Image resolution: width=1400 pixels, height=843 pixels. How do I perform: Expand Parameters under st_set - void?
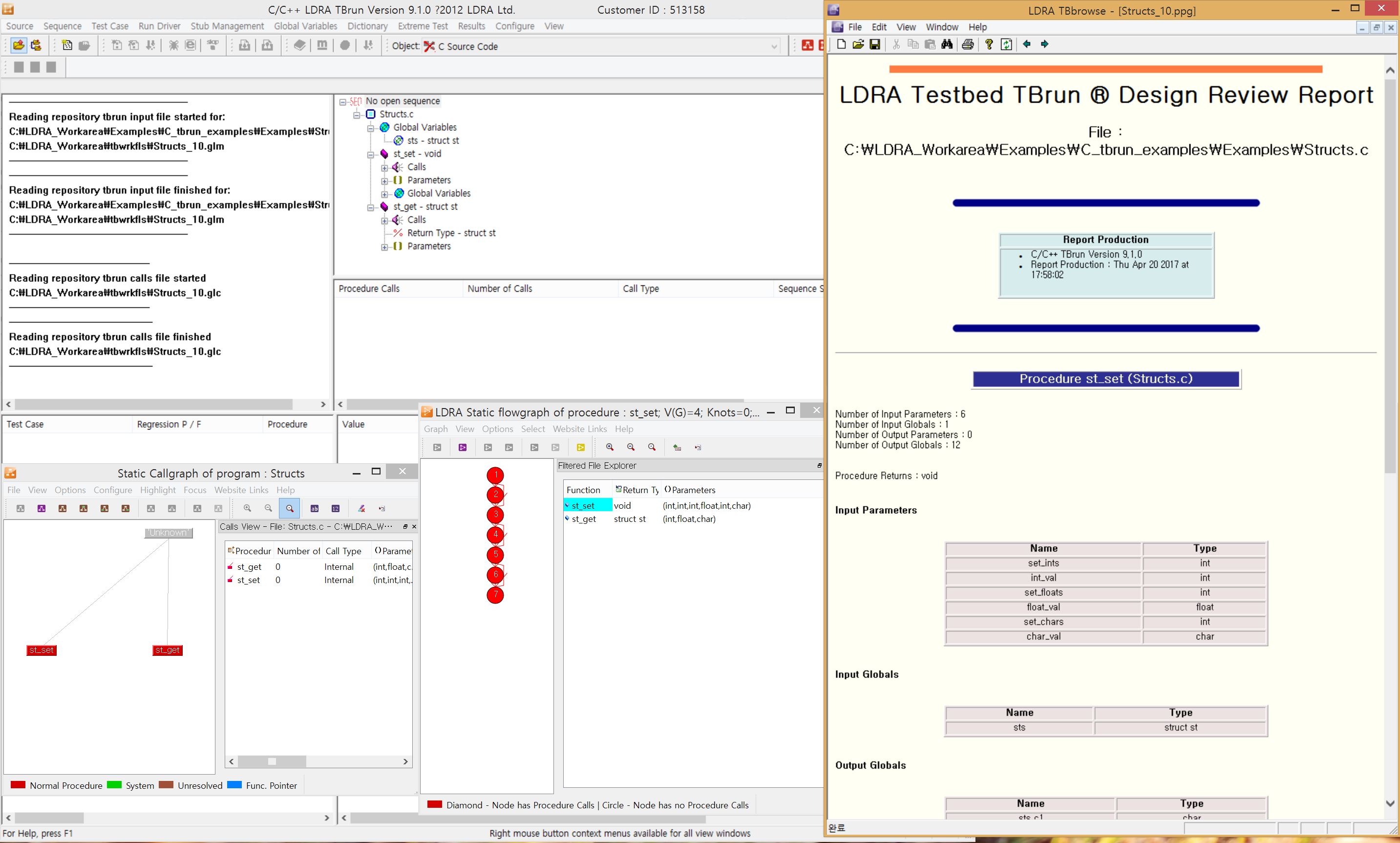(x=384, y=181)
